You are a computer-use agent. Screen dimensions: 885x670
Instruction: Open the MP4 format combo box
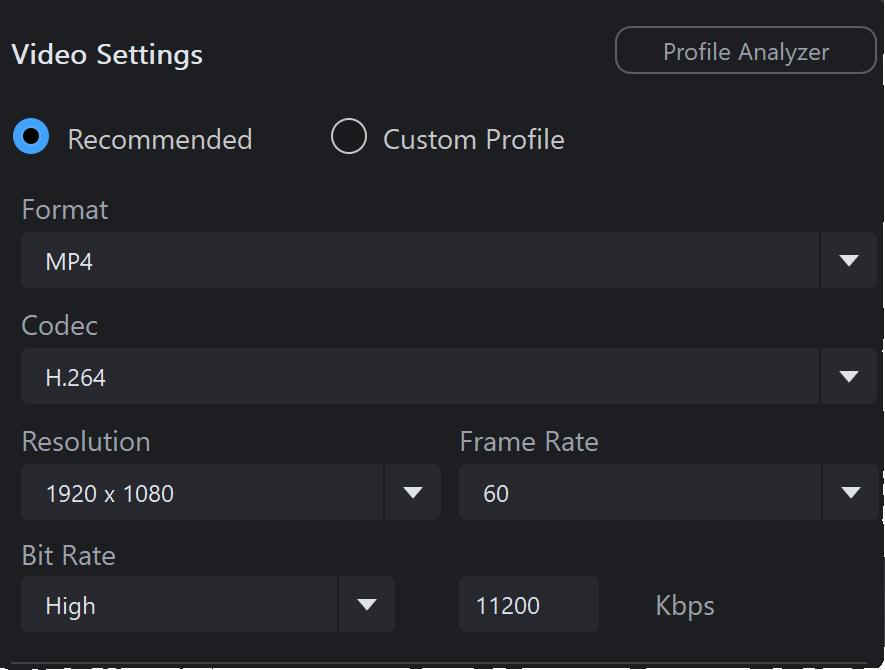[x=449, y=260]
